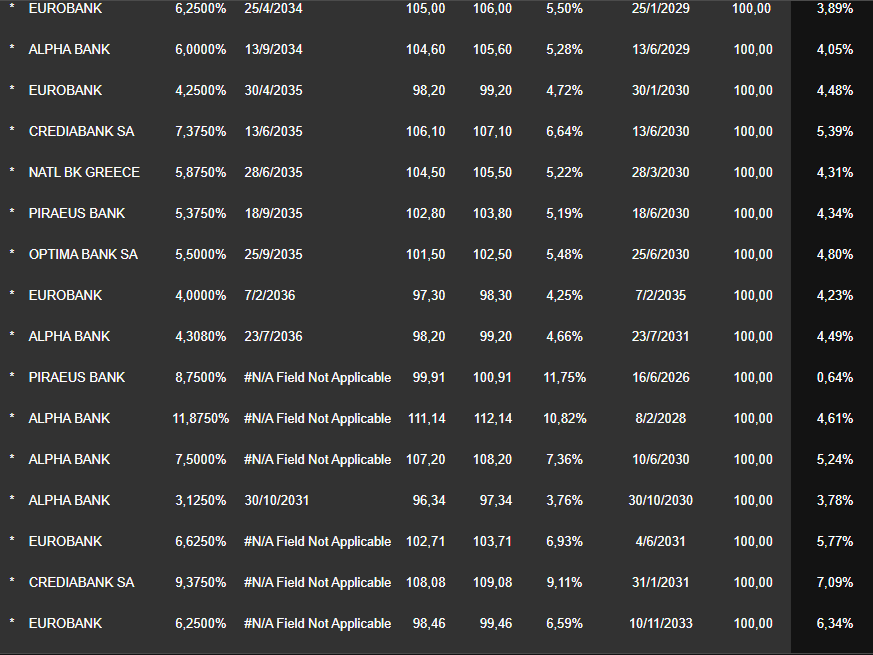Select yield value 11,75%
Image resolution: width=873 pixels, height=655 pixels.
click(565, 378)
